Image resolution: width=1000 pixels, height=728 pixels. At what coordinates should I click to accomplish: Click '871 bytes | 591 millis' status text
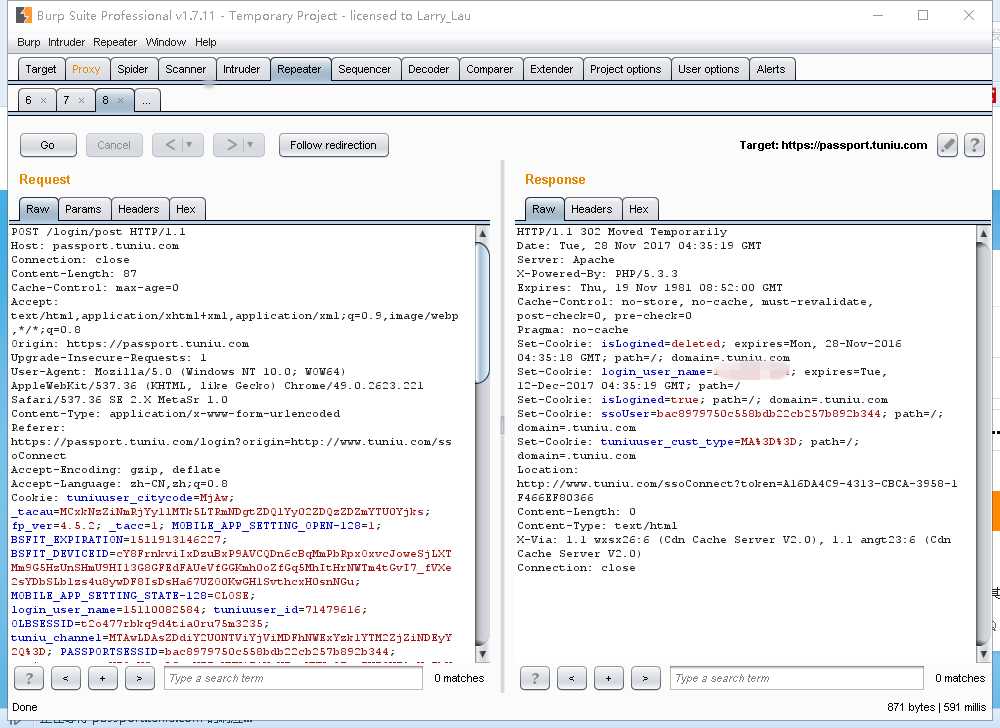click(936, 707)
